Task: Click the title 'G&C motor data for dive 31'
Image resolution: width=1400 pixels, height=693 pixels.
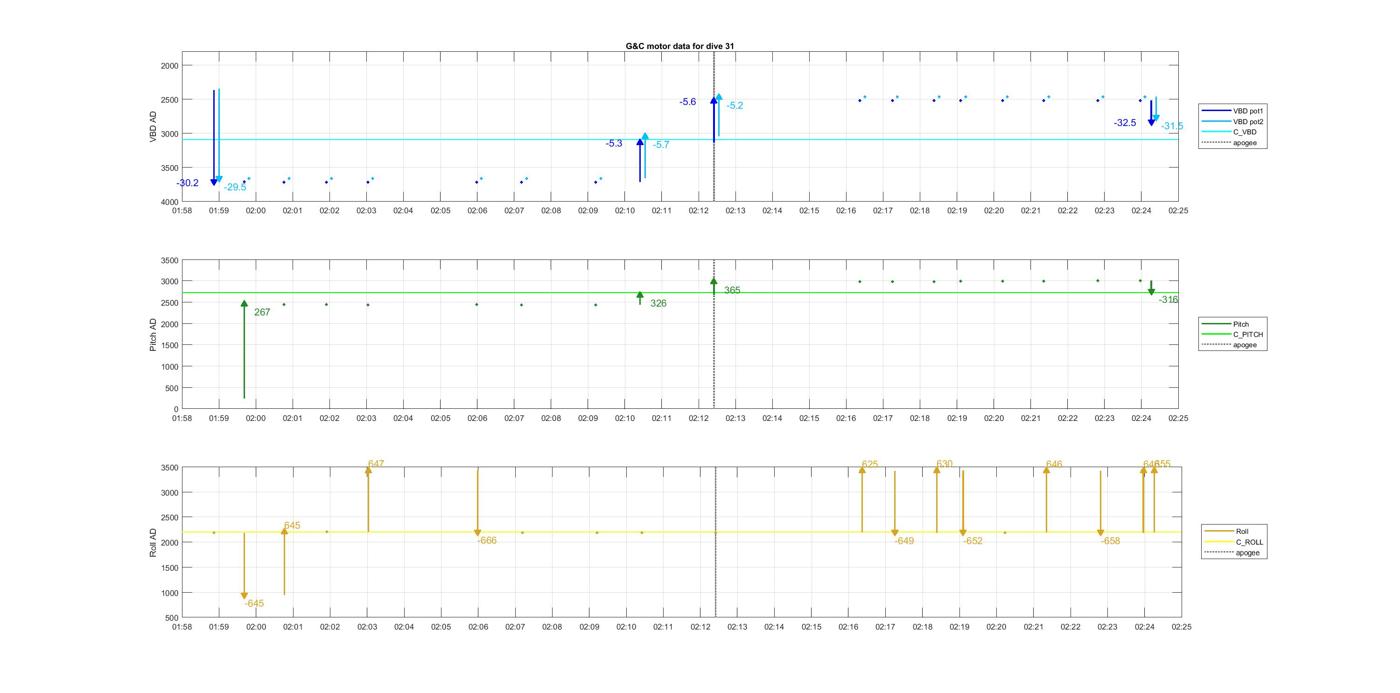Action: coord(680,46)
